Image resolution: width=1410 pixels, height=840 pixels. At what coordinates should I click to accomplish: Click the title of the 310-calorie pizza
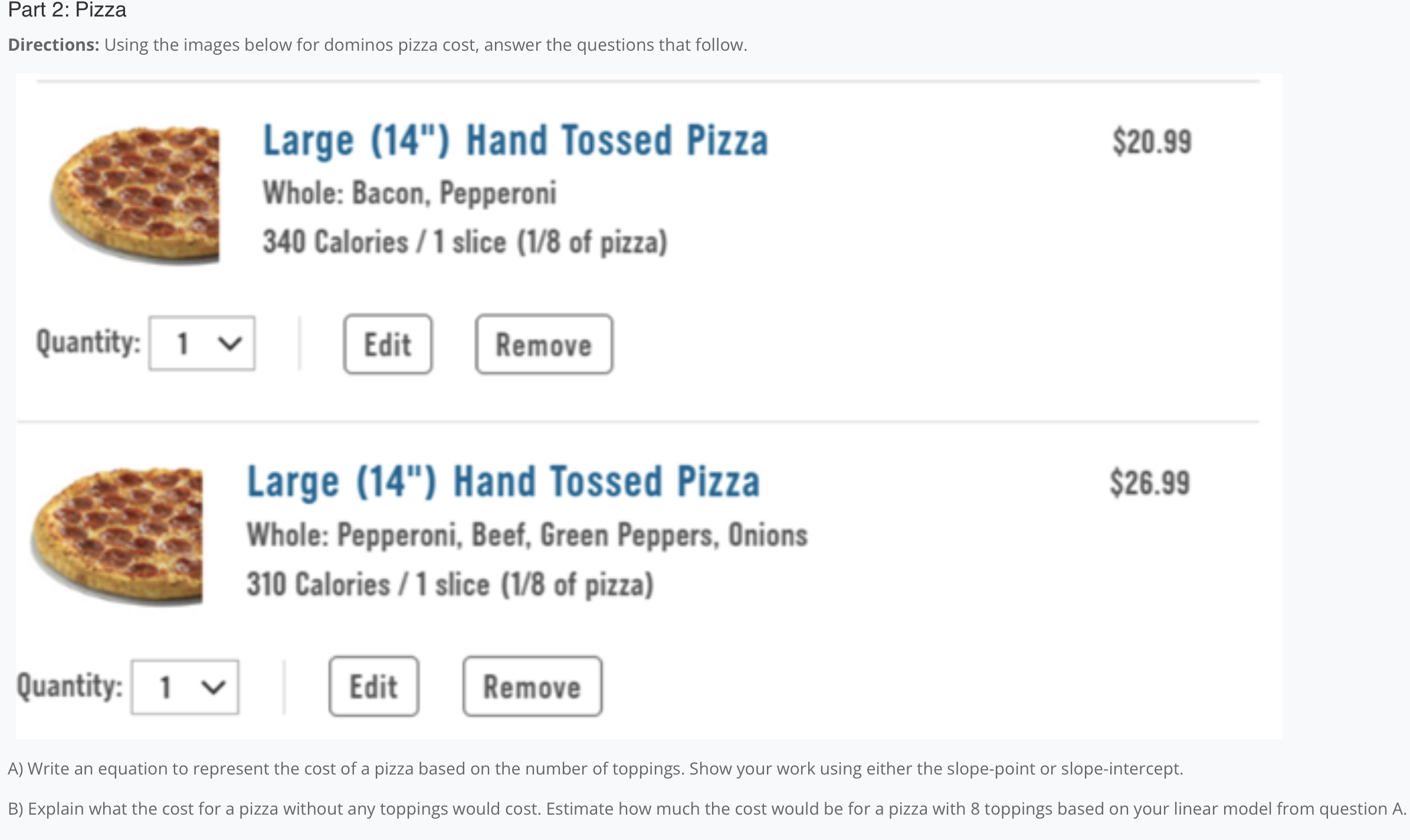503,482
